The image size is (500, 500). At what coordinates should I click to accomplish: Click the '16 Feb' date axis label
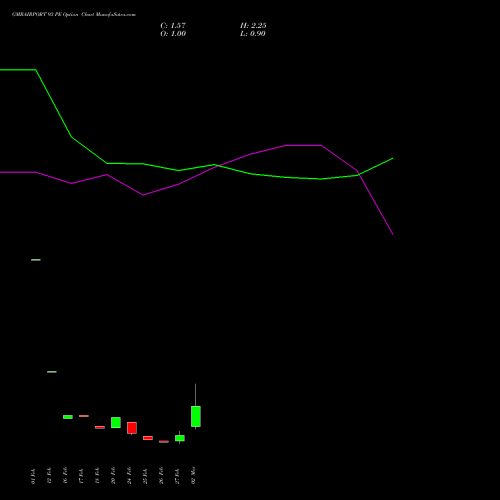tap(65, 476)
